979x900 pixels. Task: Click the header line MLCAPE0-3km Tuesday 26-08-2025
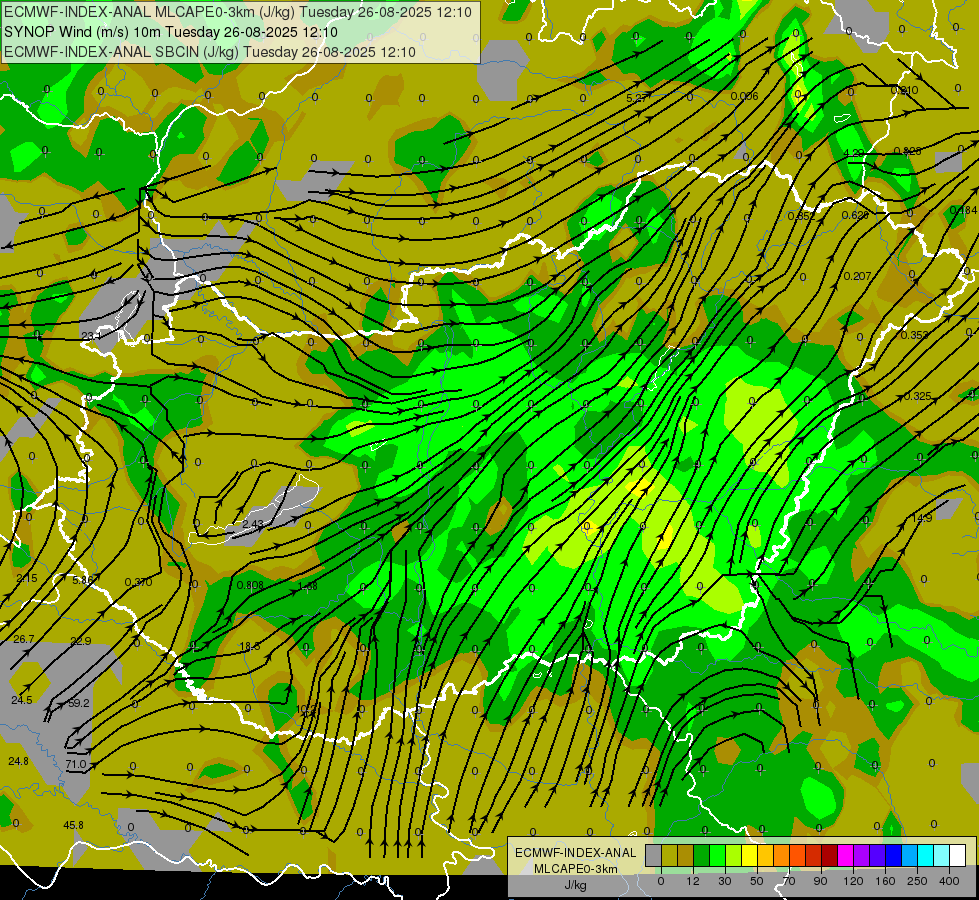238,12
